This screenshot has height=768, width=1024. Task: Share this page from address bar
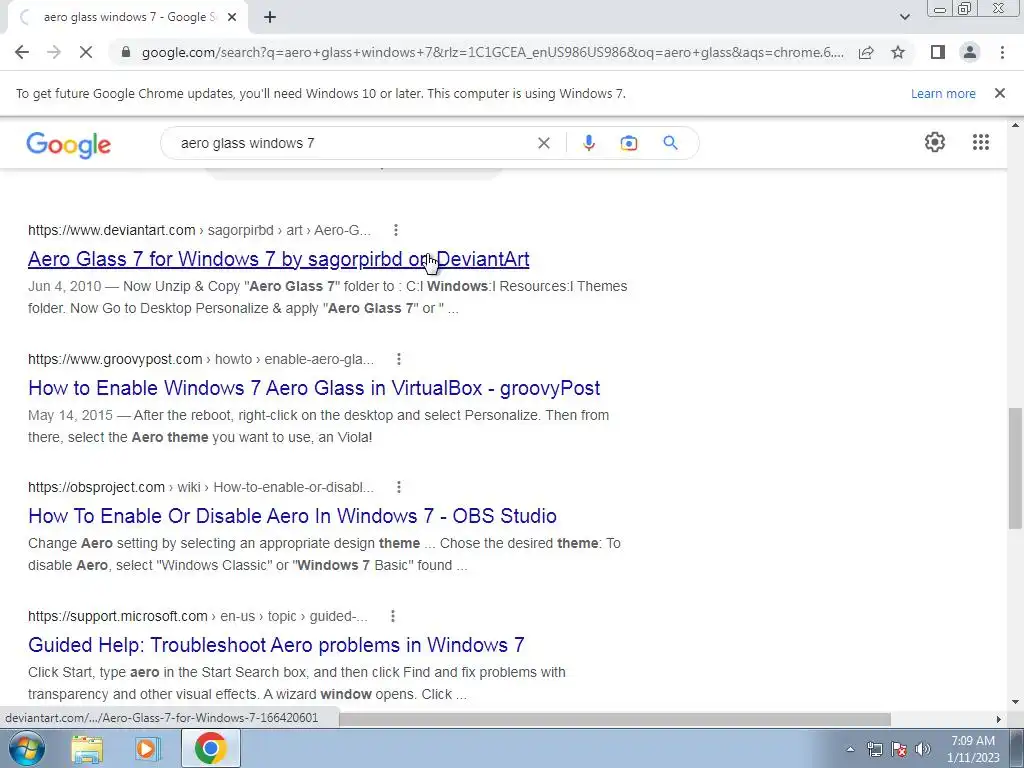point(866,52)
